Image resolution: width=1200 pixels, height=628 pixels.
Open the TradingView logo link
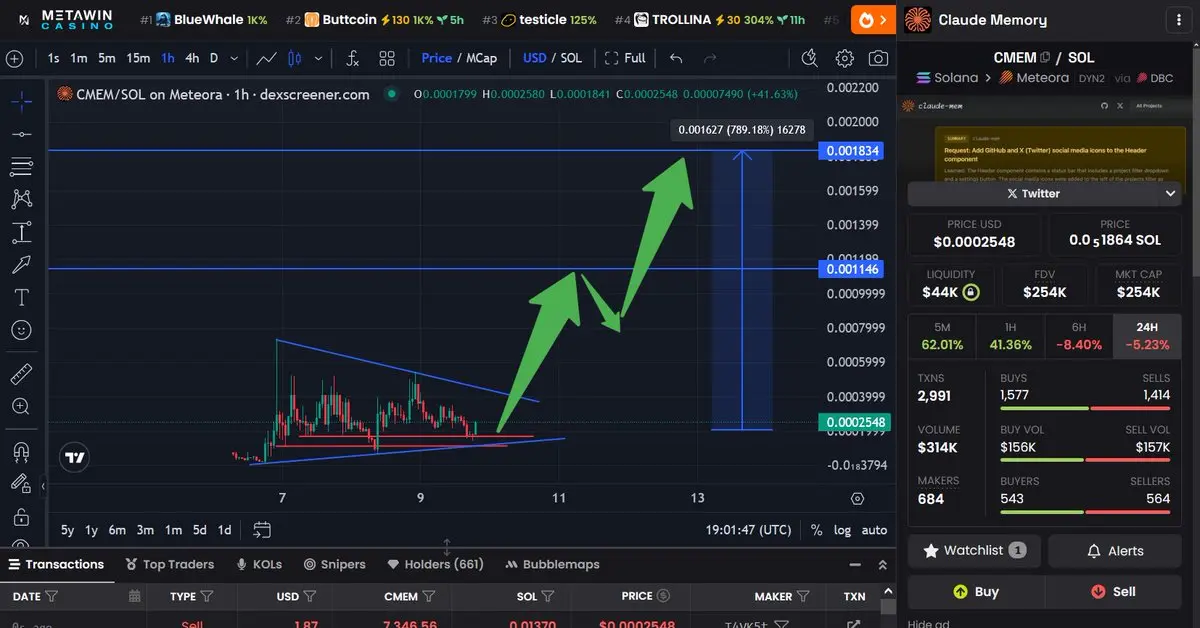click(75, 458)
